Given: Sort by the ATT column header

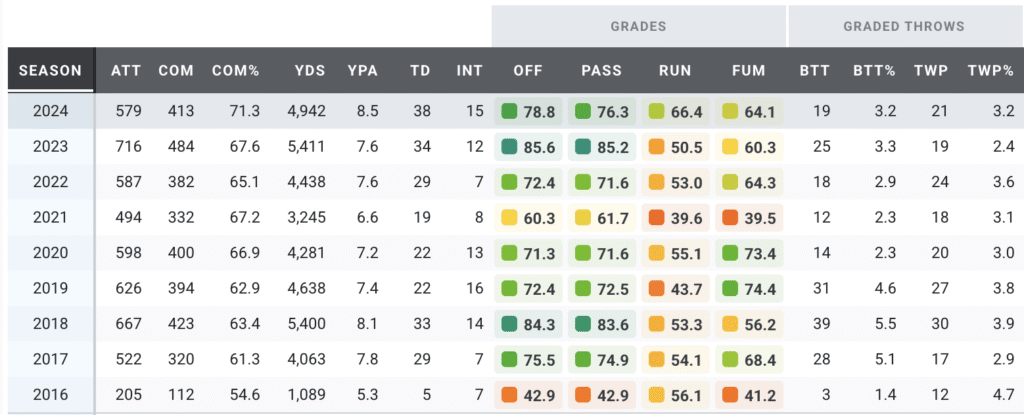Looking at the screenshot, I should click(125, 72).
